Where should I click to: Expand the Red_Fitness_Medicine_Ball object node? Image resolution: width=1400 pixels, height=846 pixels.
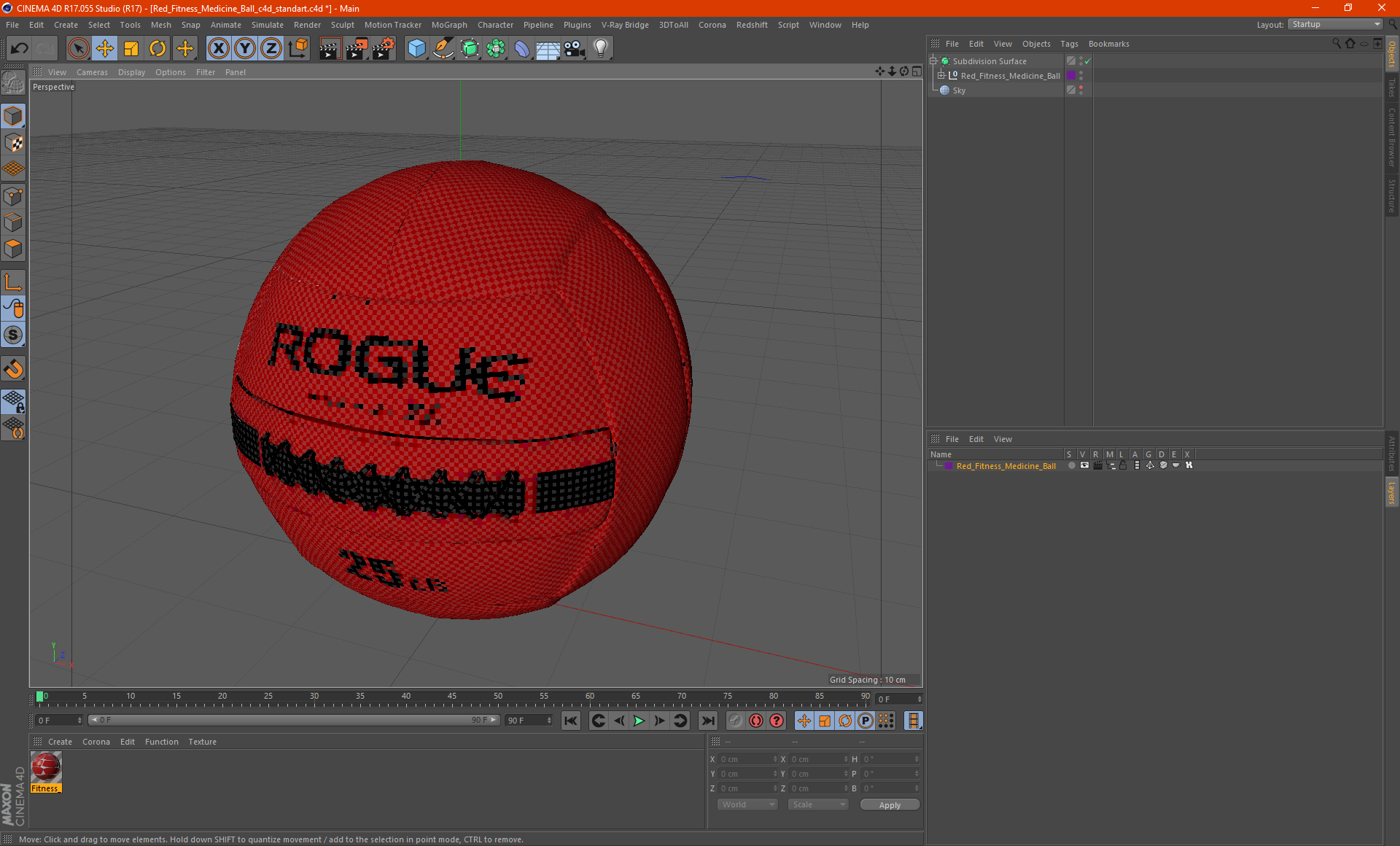coord(941,76)
